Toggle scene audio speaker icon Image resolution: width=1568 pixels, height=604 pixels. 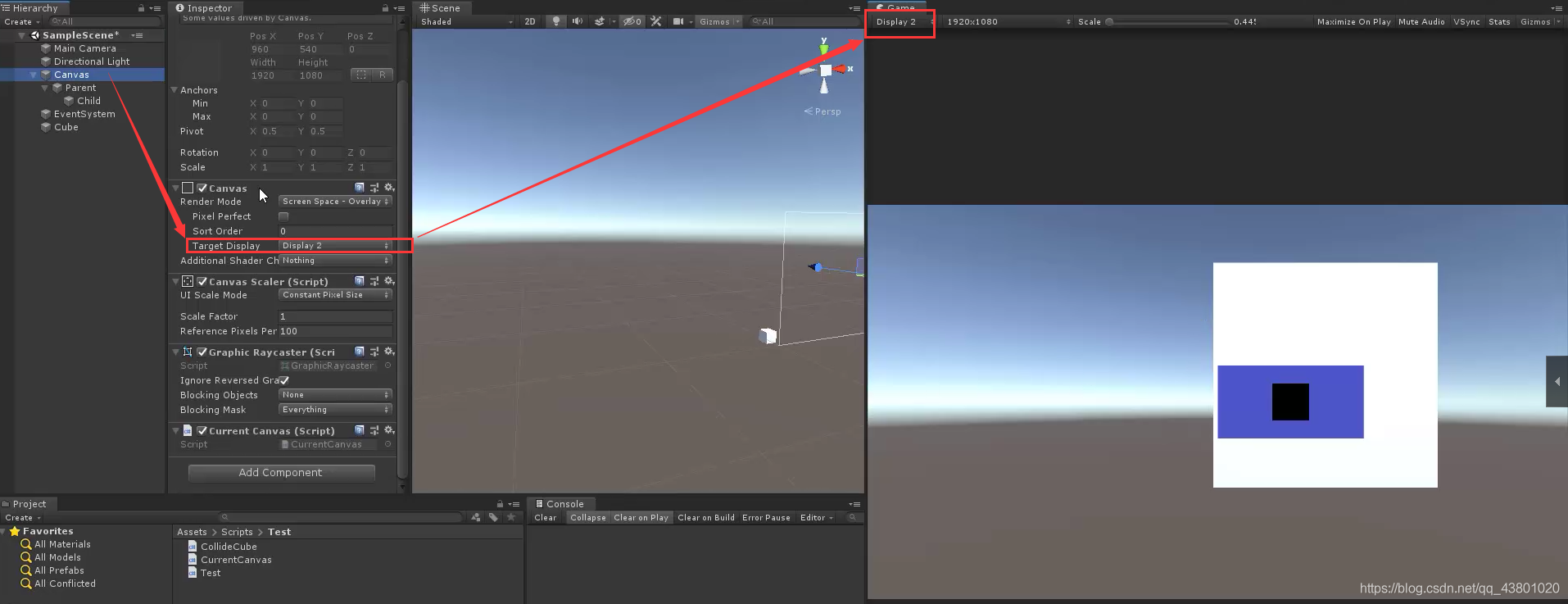pyautogui.click(x=577, y=21)
